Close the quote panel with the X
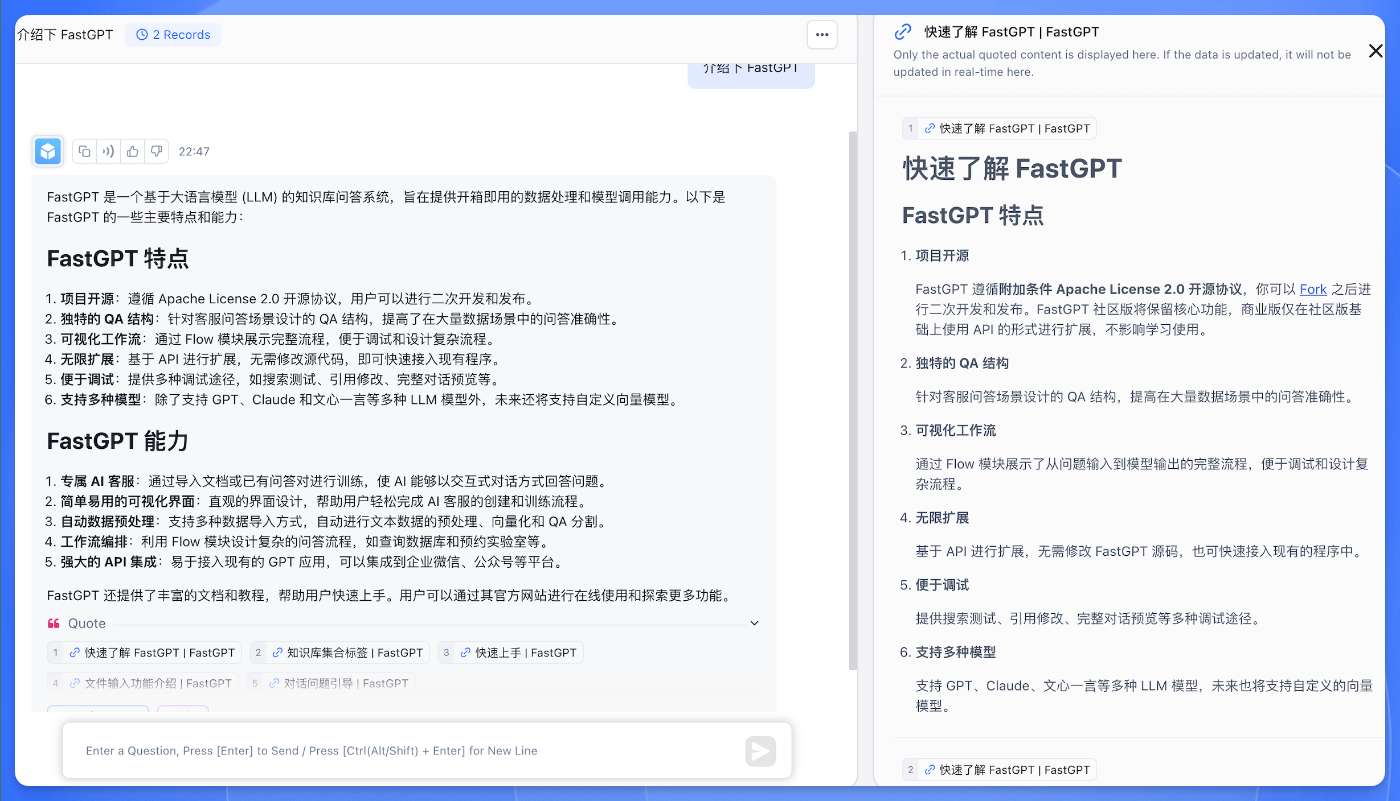The width and height of the screenshot is (1400, 801). [1376, 51]
